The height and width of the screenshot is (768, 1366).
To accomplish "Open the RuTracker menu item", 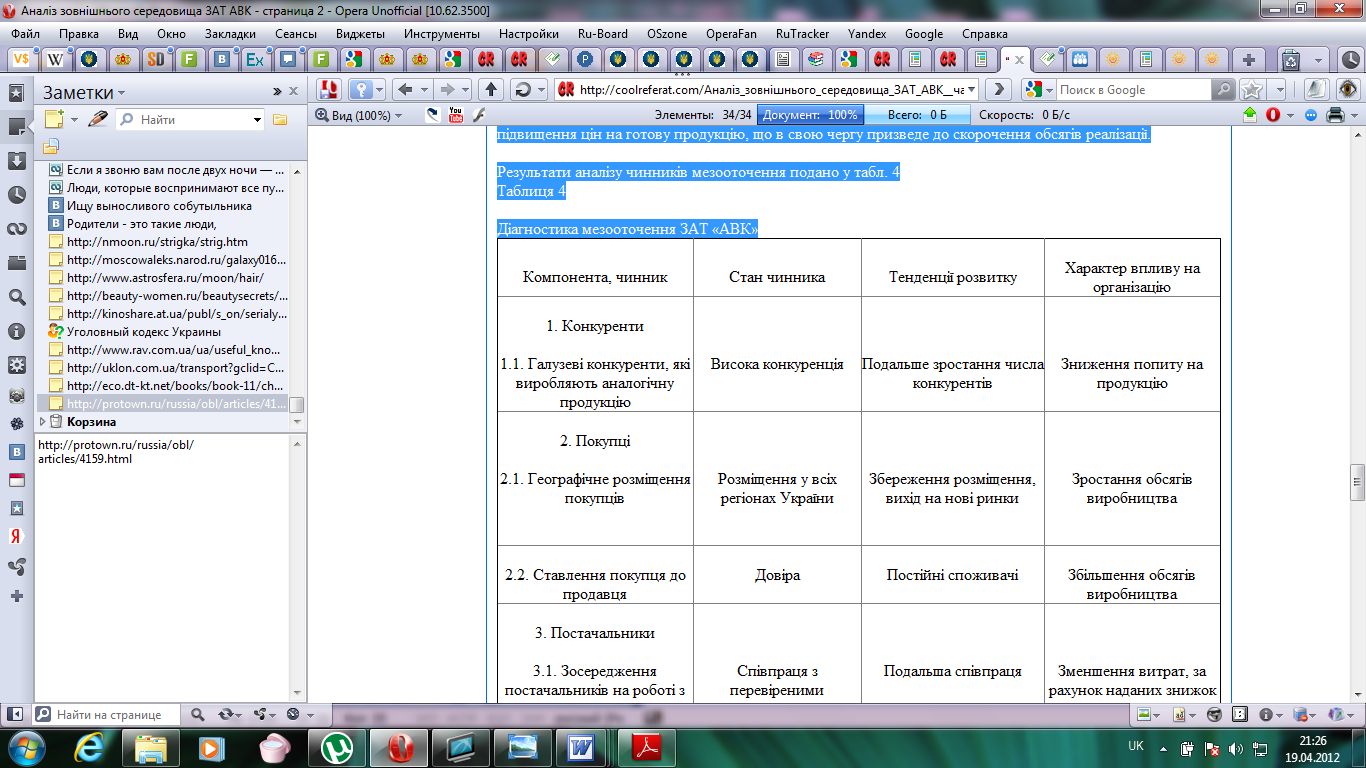I will [x=803, y=33].
